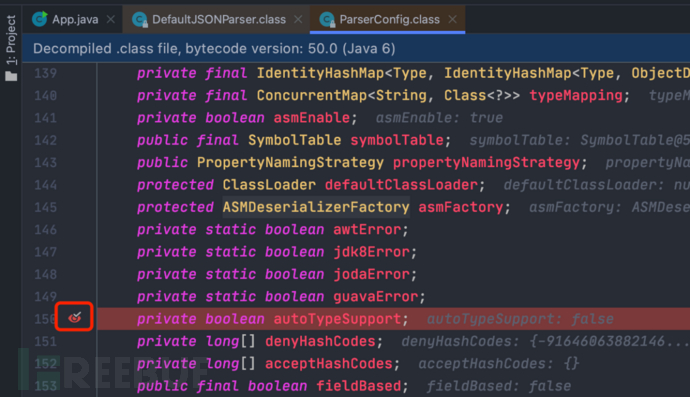Viewport: 690px width, 397px height.
Task: Open the Project tool window
Action: click(11, 48)
